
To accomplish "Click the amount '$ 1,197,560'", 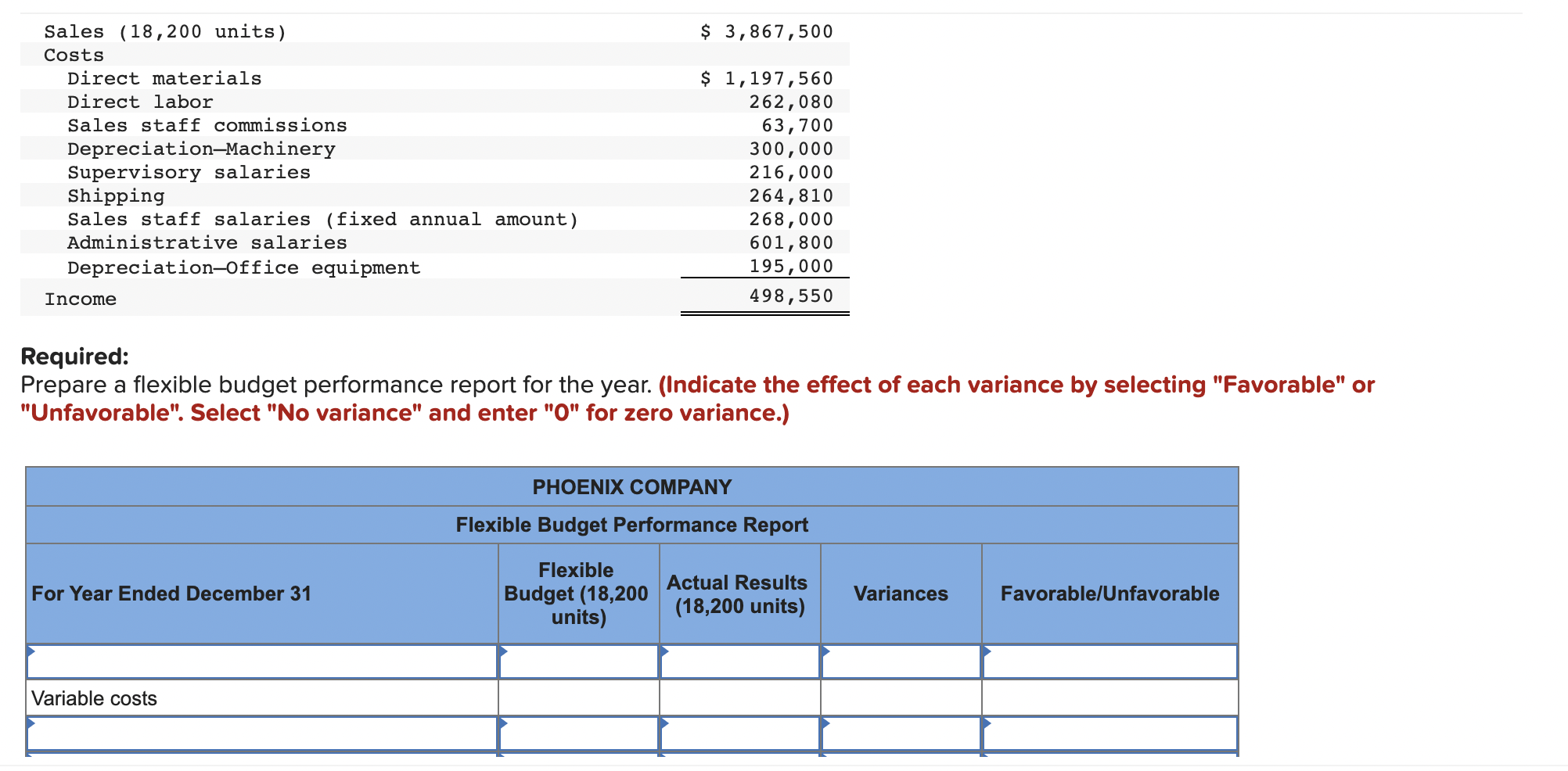I will pos(767,79).
